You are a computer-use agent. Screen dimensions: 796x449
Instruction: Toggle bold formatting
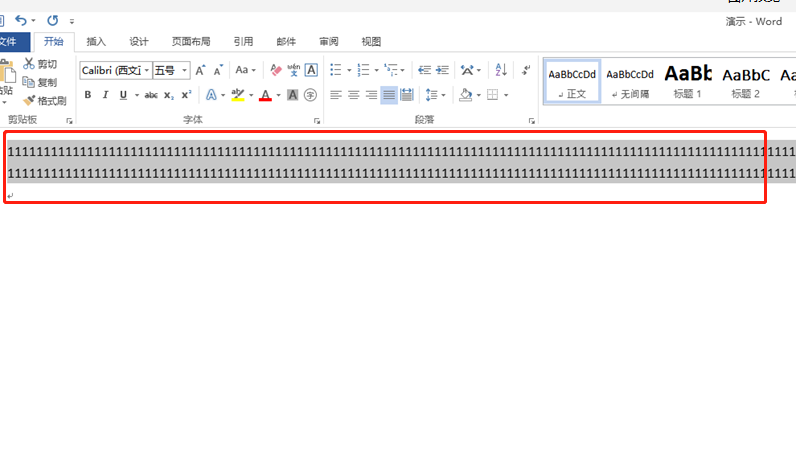tap(88, 95)
